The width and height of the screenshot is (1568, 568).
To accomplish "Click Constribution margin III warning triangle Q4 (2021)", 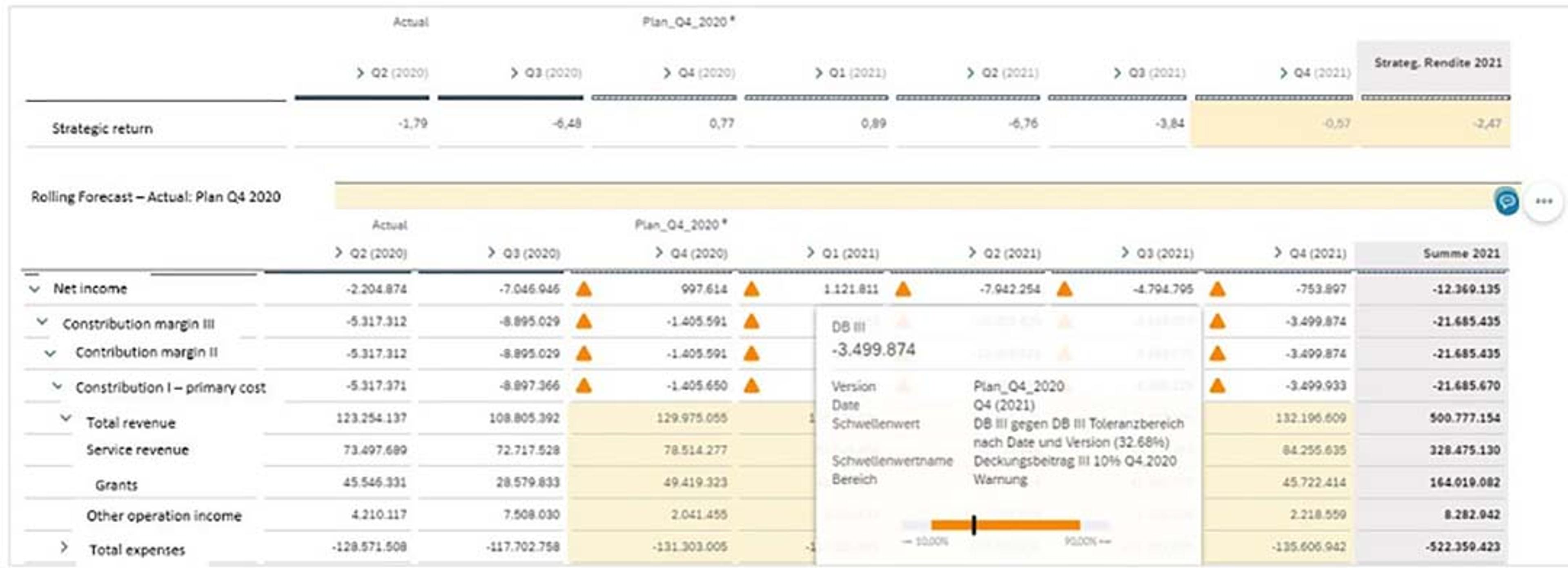I will pyautogui.click(x=1217, y=321).
